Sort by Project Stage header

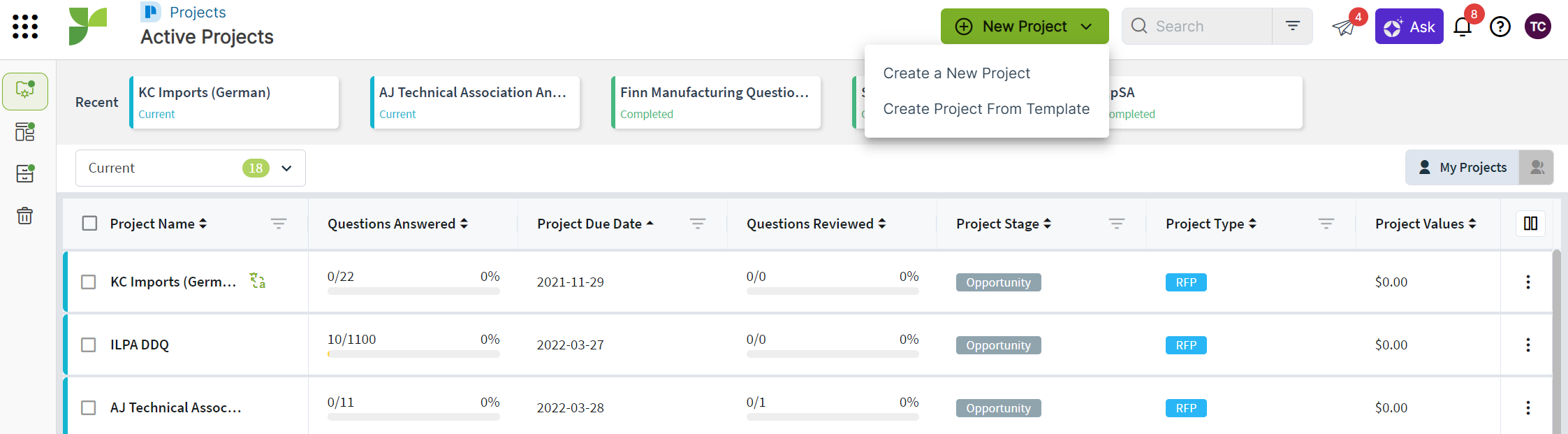coord(1004,224)
